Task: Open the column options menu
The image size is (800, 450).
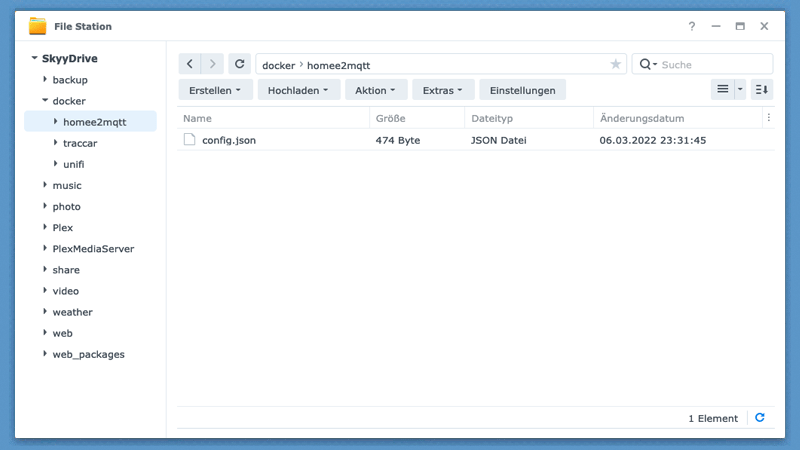Action: [768, 118]
